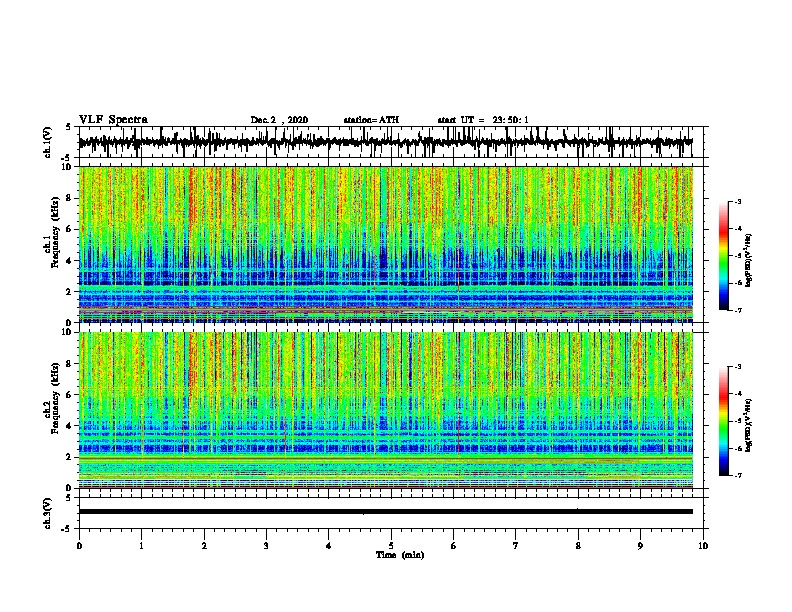Viewport: 792px width, 612px height.
Task: Click the "6" frequency tick of ch.2 spectrogram
Action: tap(70, 394)
